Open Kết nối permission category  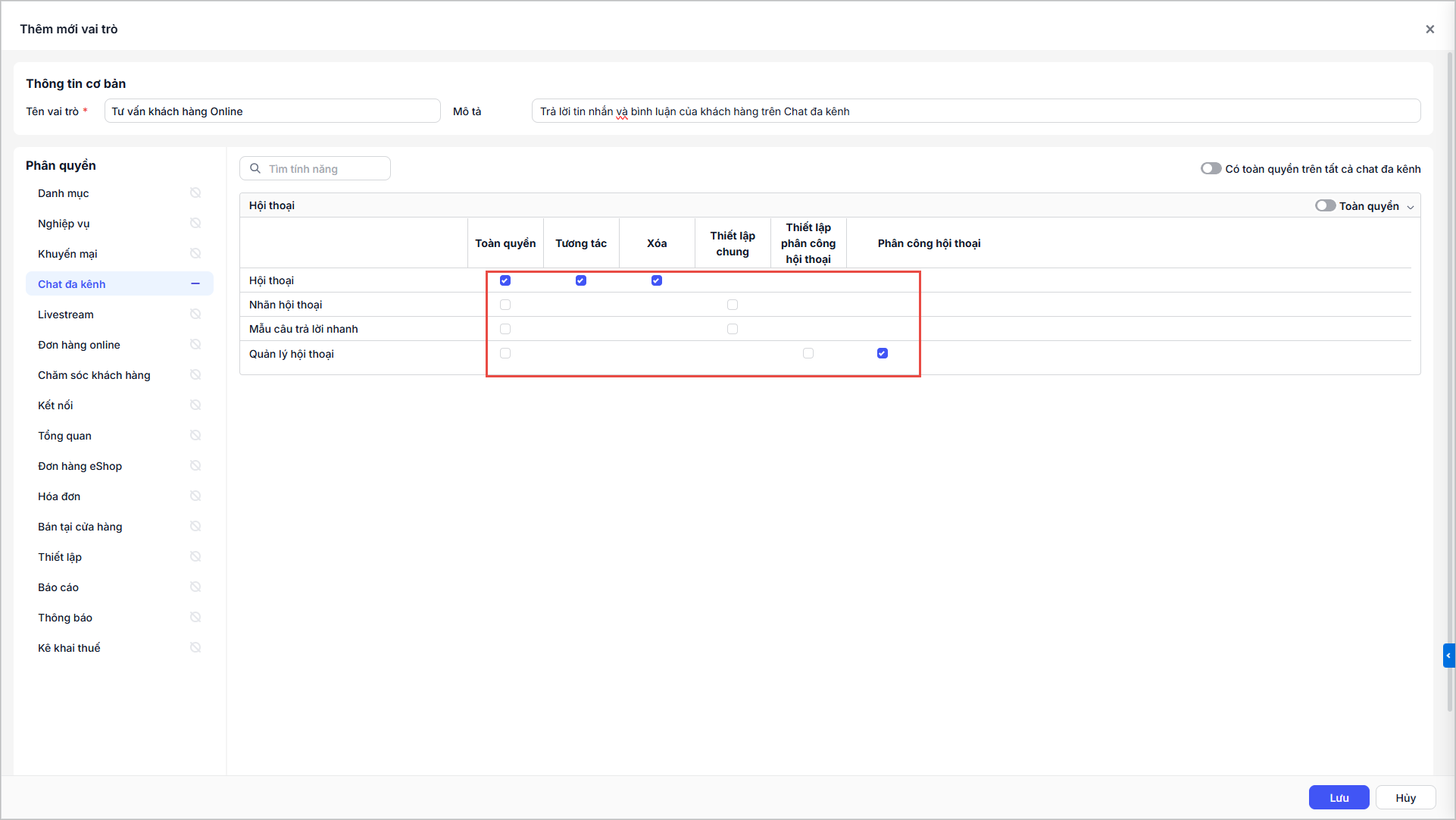(119, 405)
